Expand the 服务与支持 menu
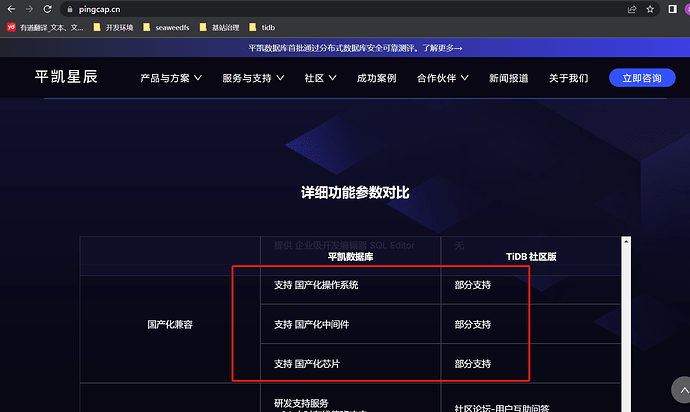 253,78
